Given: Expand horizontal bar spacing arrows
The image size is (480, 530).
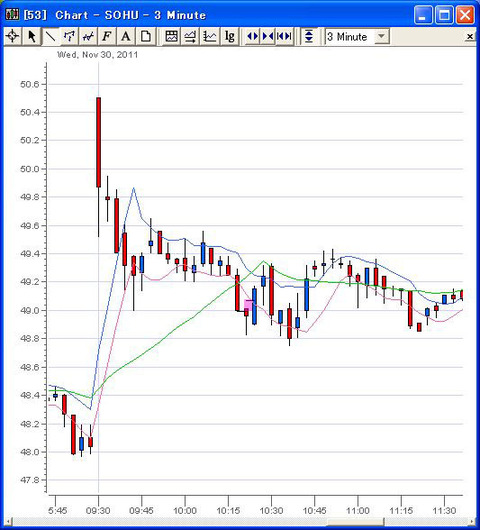Looking at the screenshot, I should [253, 36].
